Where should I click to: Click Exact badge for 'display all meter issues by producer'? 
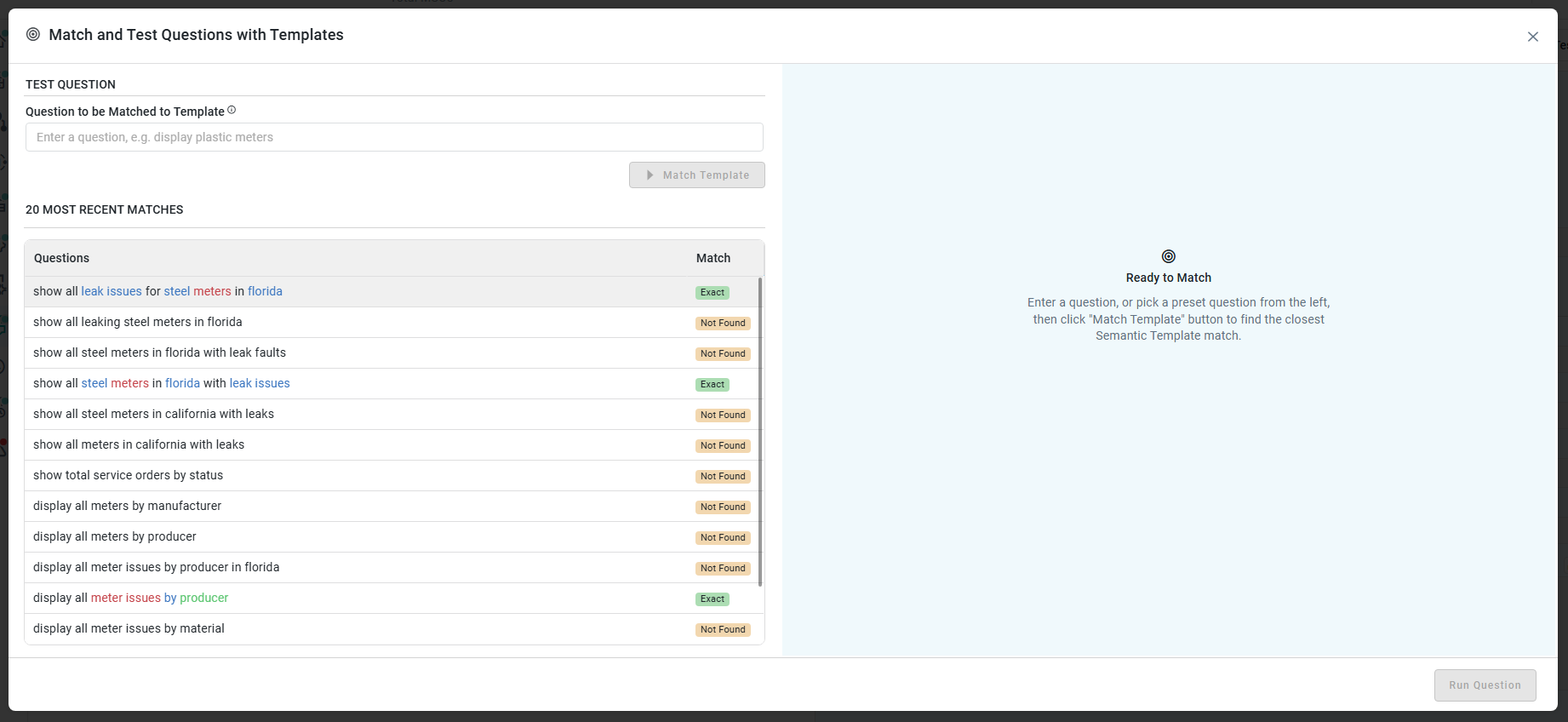coord(712,599)
